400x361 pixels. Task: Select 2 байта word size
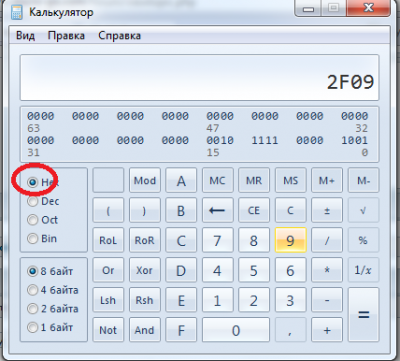click(x=33, y=309)
